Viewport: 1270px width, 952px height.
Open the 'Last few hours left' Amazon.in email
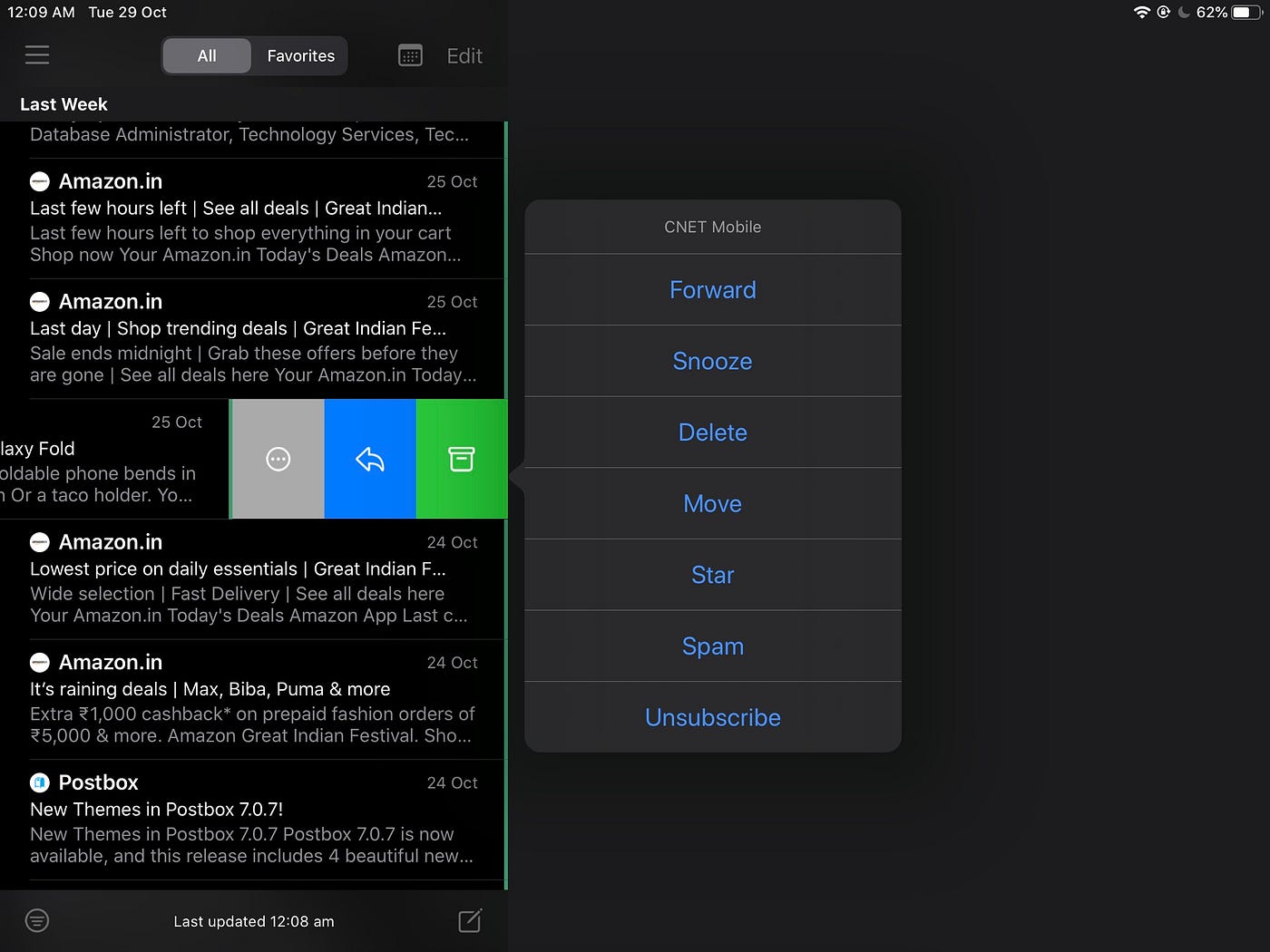coord(252,219)
